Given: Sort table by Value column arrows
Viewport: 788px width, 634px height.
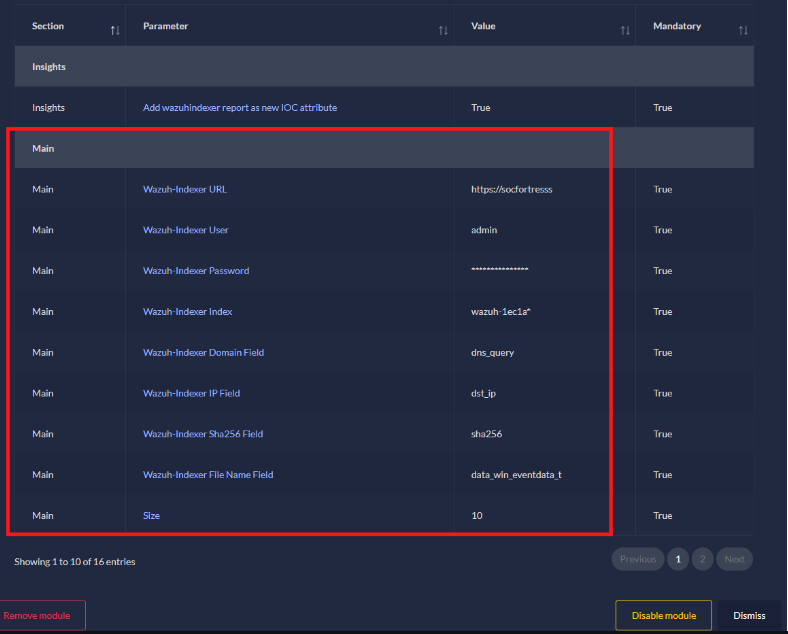Looking at the screenshot, I should 625,31.
